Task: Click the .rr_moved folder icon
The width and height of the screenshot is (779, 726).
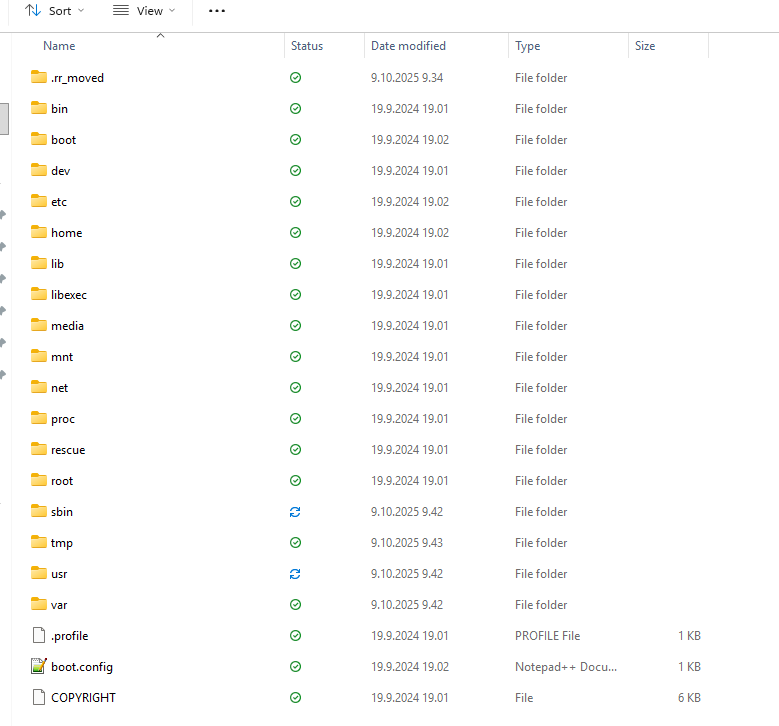Action: coord(39,77)
